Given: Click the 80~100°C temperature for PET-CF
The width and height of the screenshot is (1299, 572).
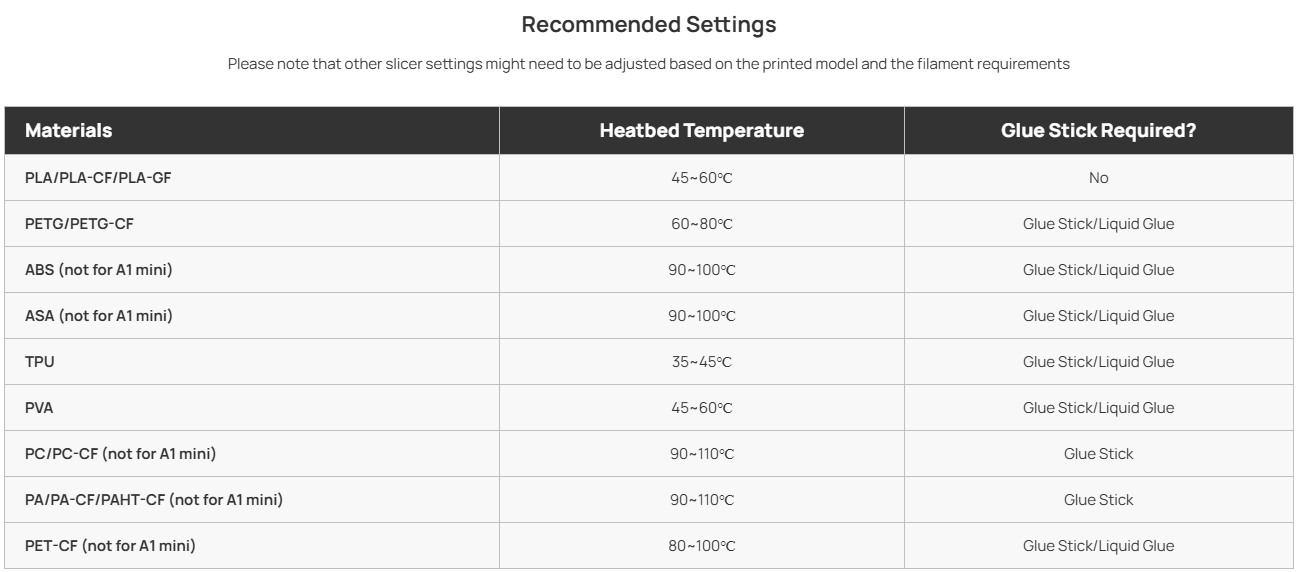Looking at the screenshot, I should pyautogui.click(x=701, y=546).
